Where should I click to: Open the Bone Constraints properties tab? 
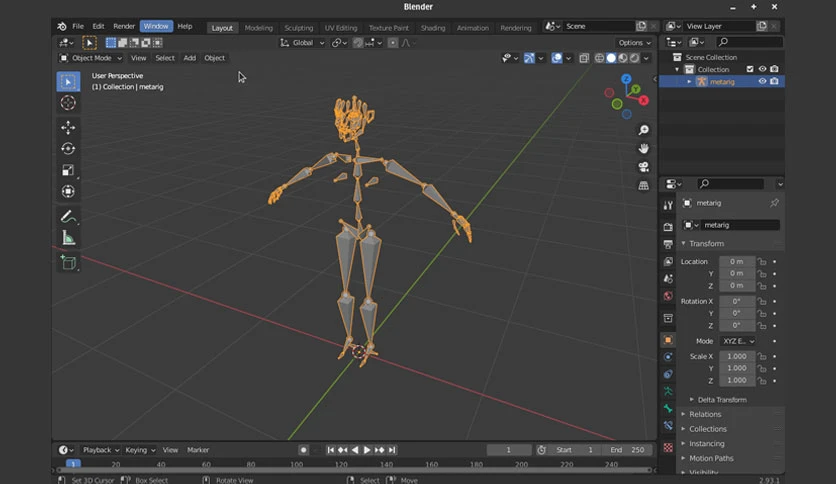pos(668,425)
